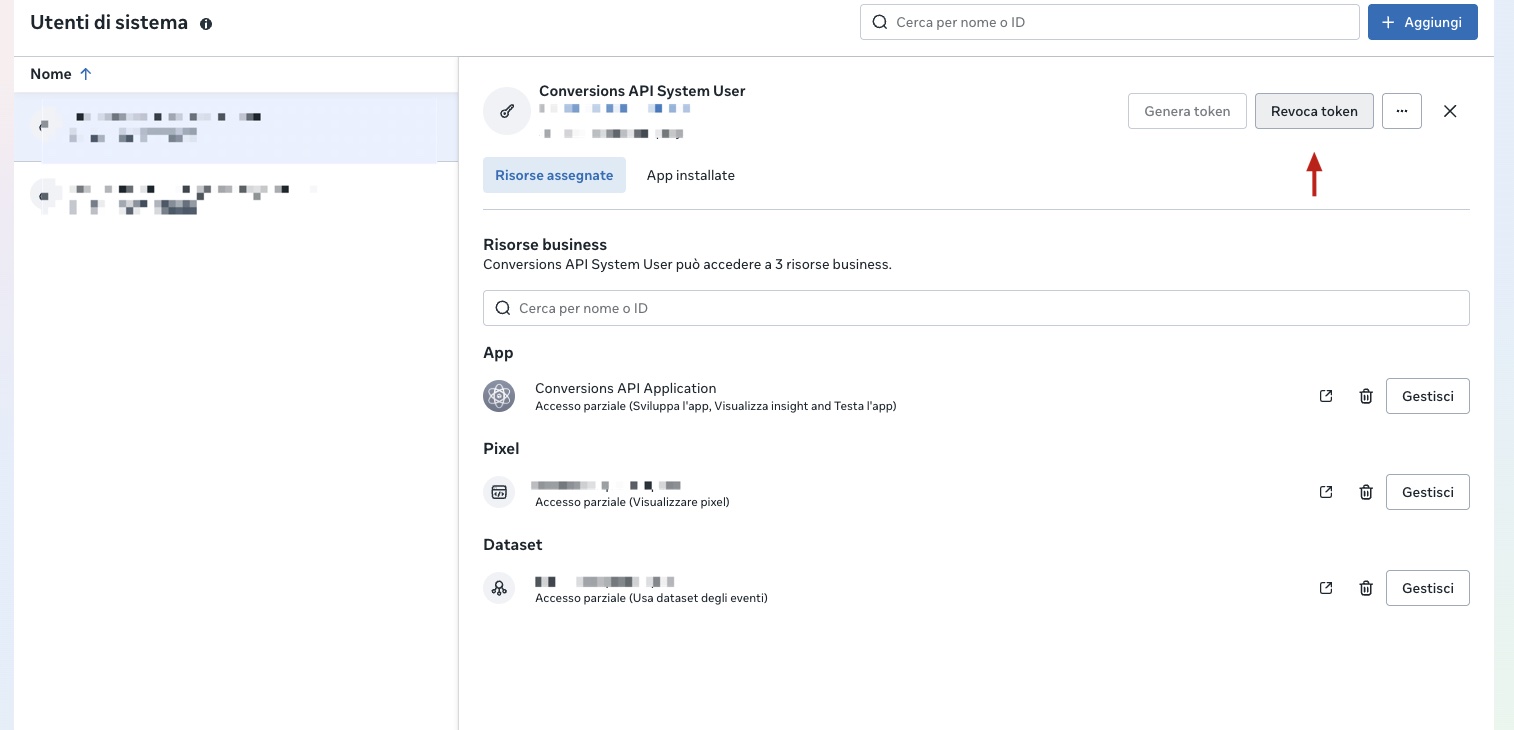Click Gestisci for Conversions API Application
Image resolution: width=1514 pixels, height=730 pixels.
point(1428,396)
